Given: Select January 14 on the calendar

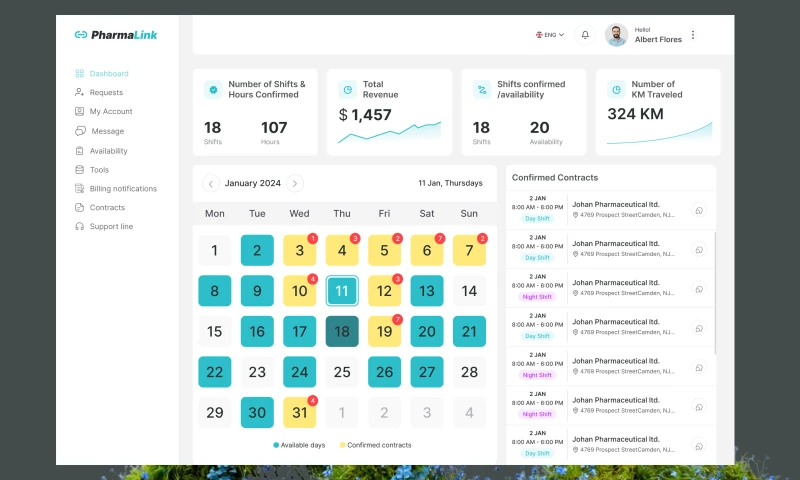Looking at the screenshot, I should coord(469,291).
